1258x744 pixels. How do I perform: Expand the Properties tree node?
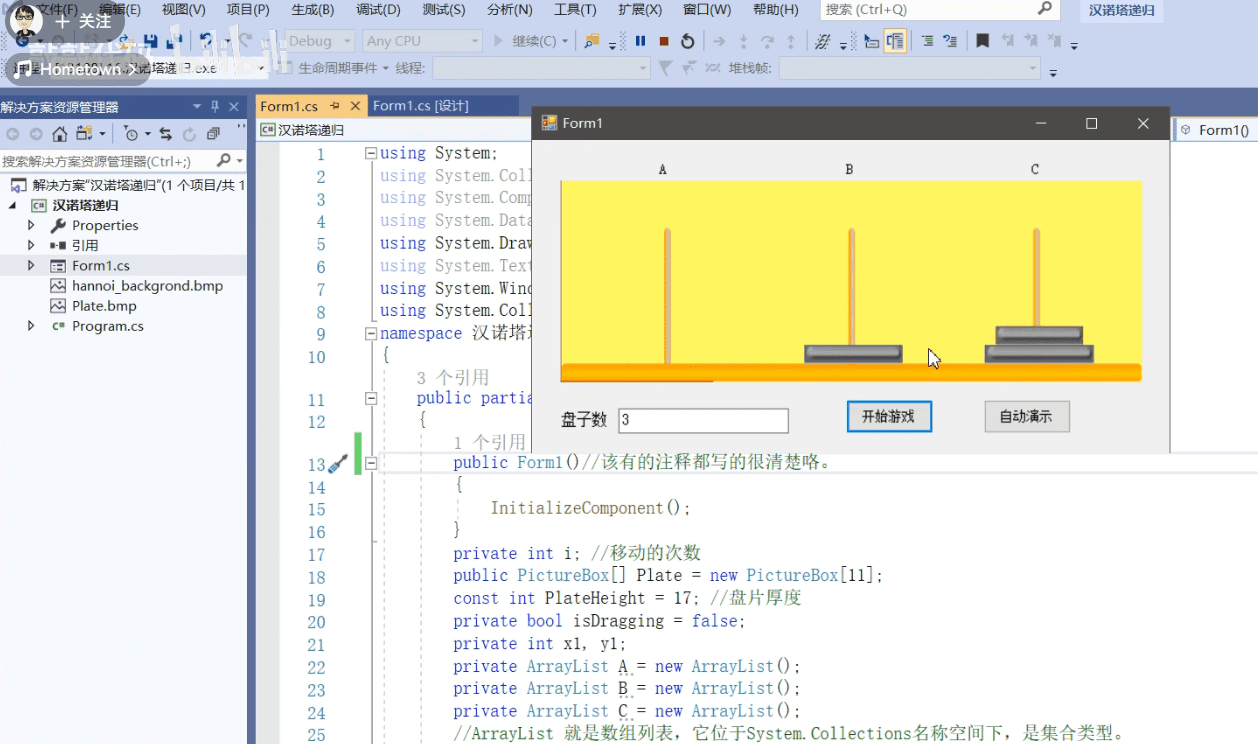(31, 226)
